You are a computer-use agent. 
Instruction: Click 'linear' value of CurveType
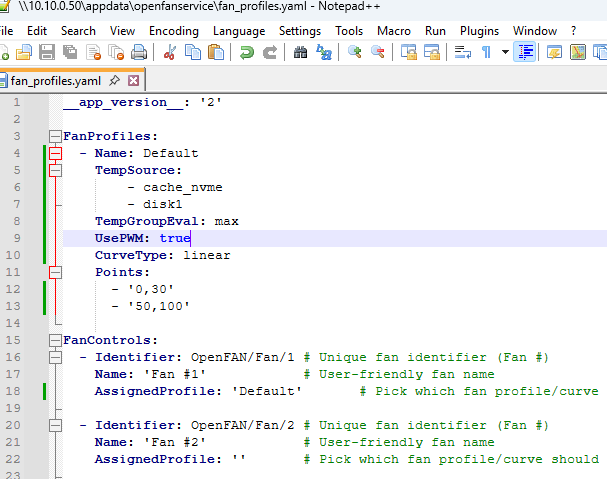click(207, 255)
